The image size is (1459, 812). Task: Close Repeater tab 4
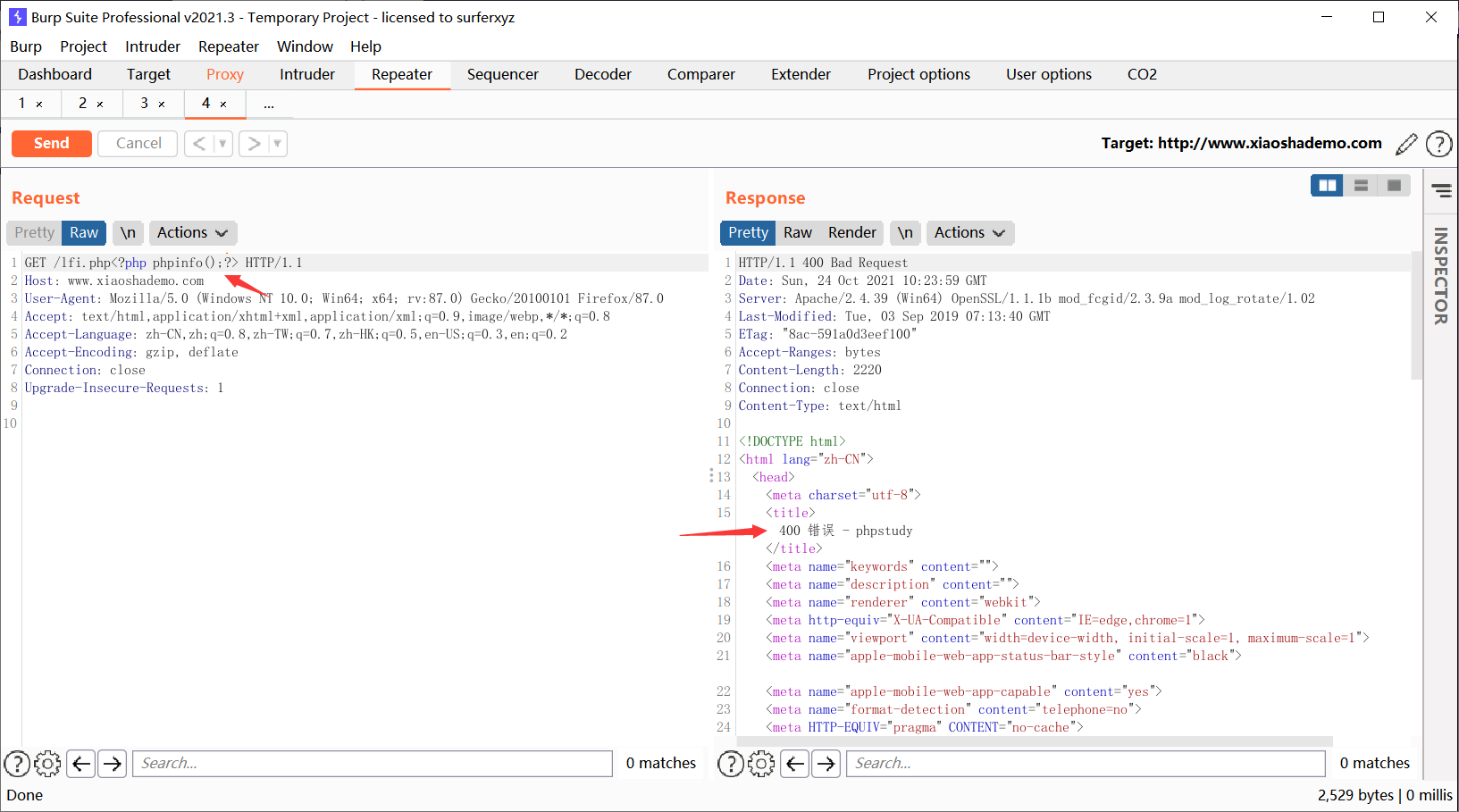tap(223, 105)
